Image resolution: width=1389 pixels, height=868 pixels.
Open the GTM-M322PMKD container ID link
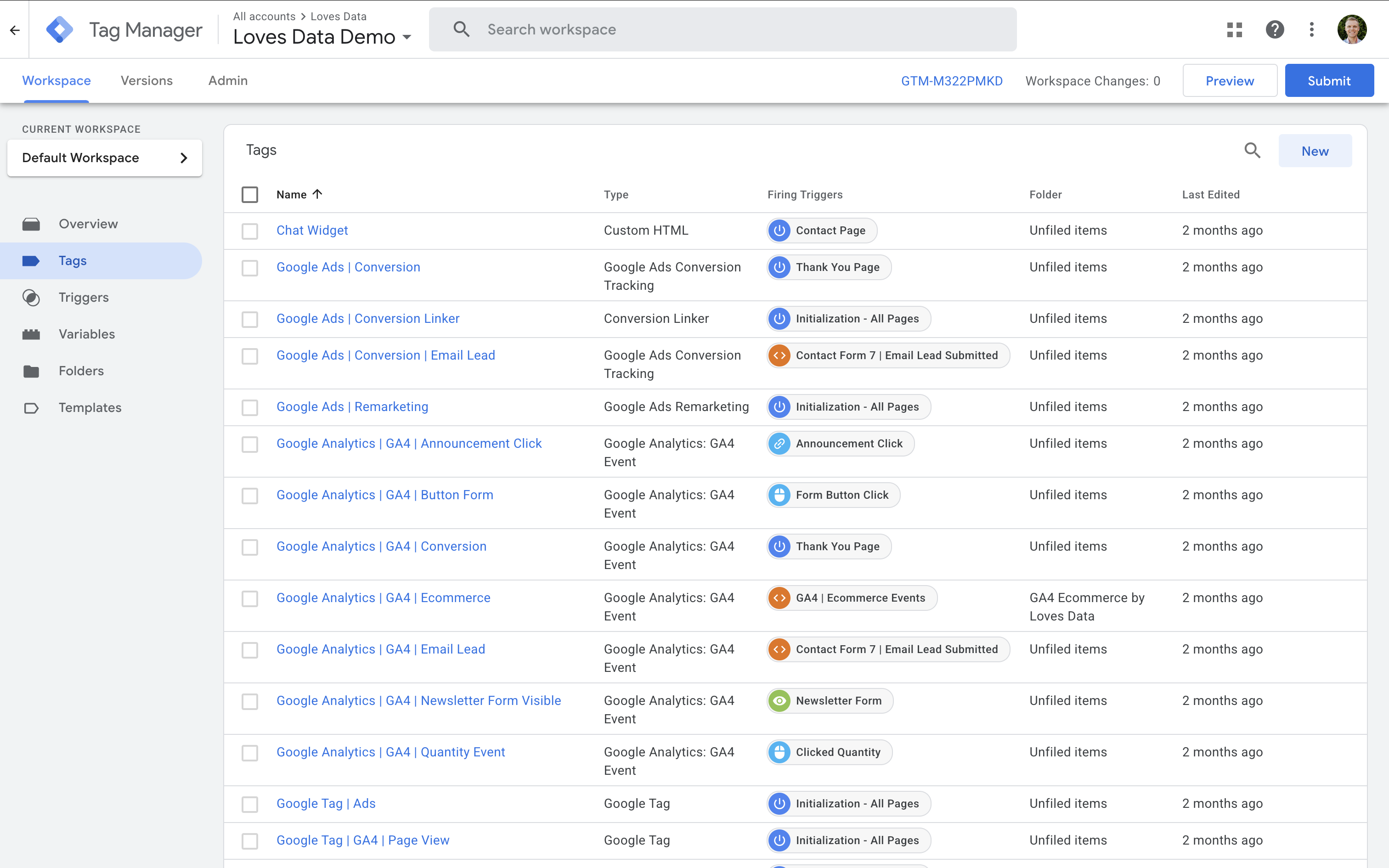pyautogui.click(x=952, y=81)
